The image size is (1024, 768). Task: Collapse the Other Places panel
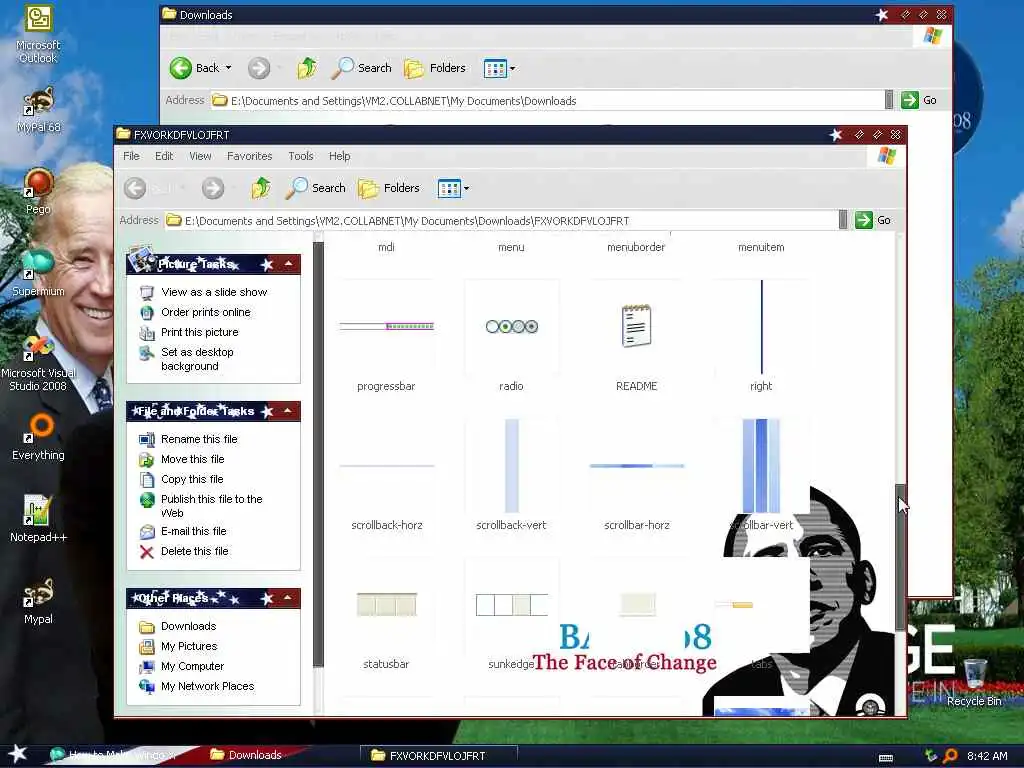tap(288, 598)
